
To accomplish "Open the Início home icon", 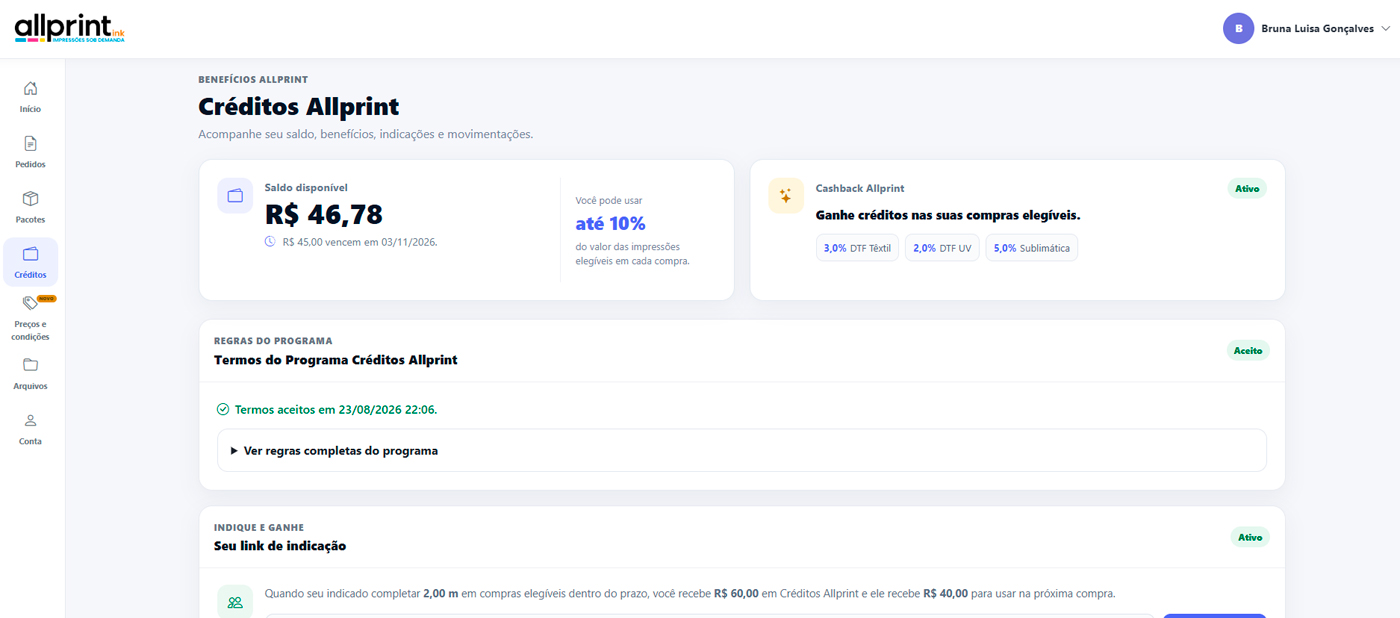I will click(30, 88).
